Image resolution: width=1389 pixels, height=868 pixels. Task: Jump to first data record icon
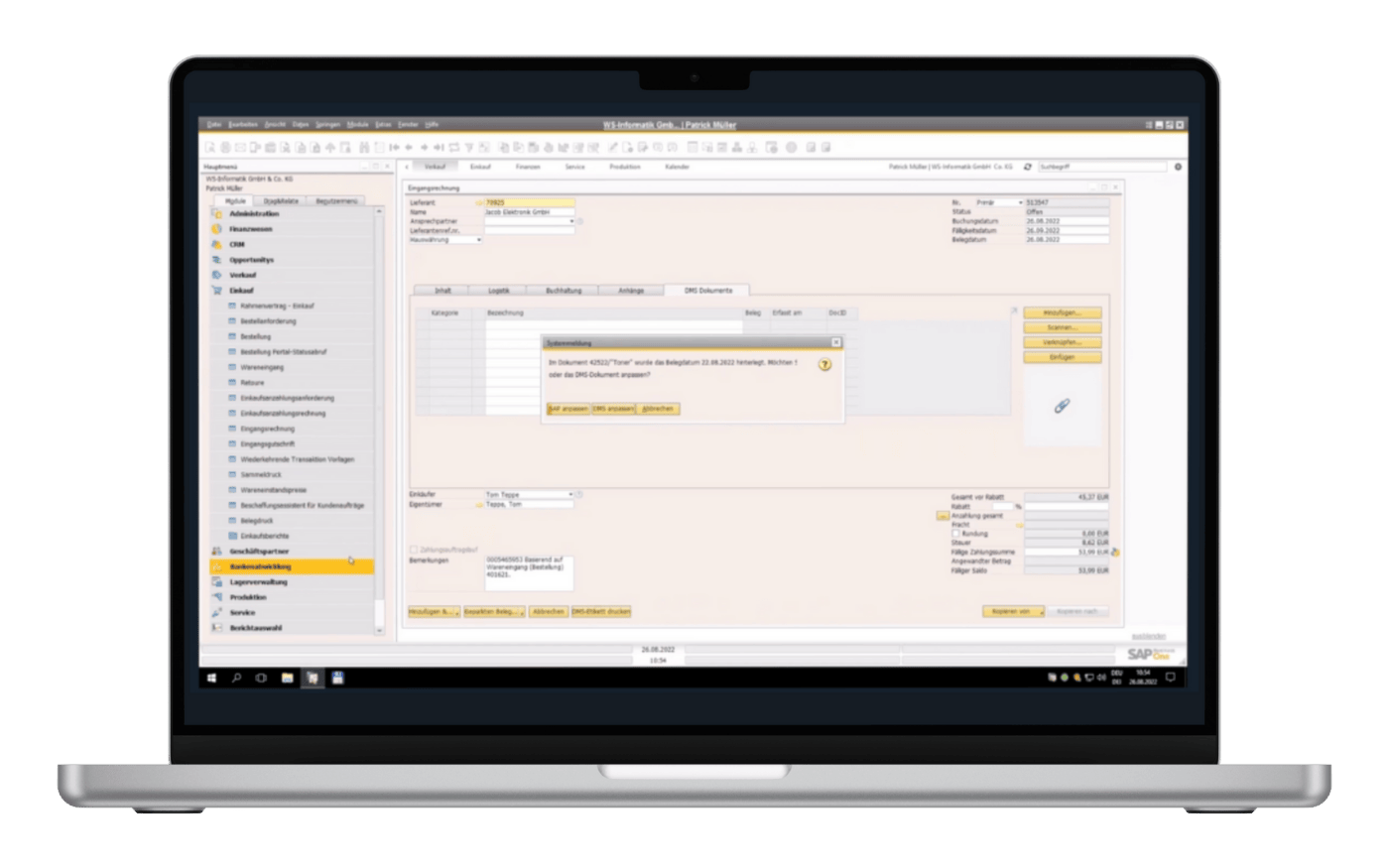(x=394, y=147)
